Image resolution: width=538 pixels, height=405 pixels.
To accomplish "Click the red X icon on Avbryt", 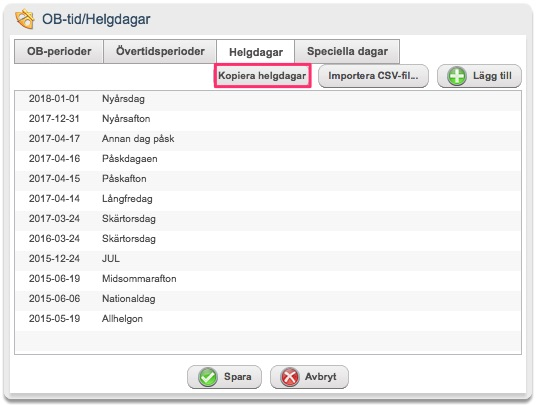I will point(290,377).
